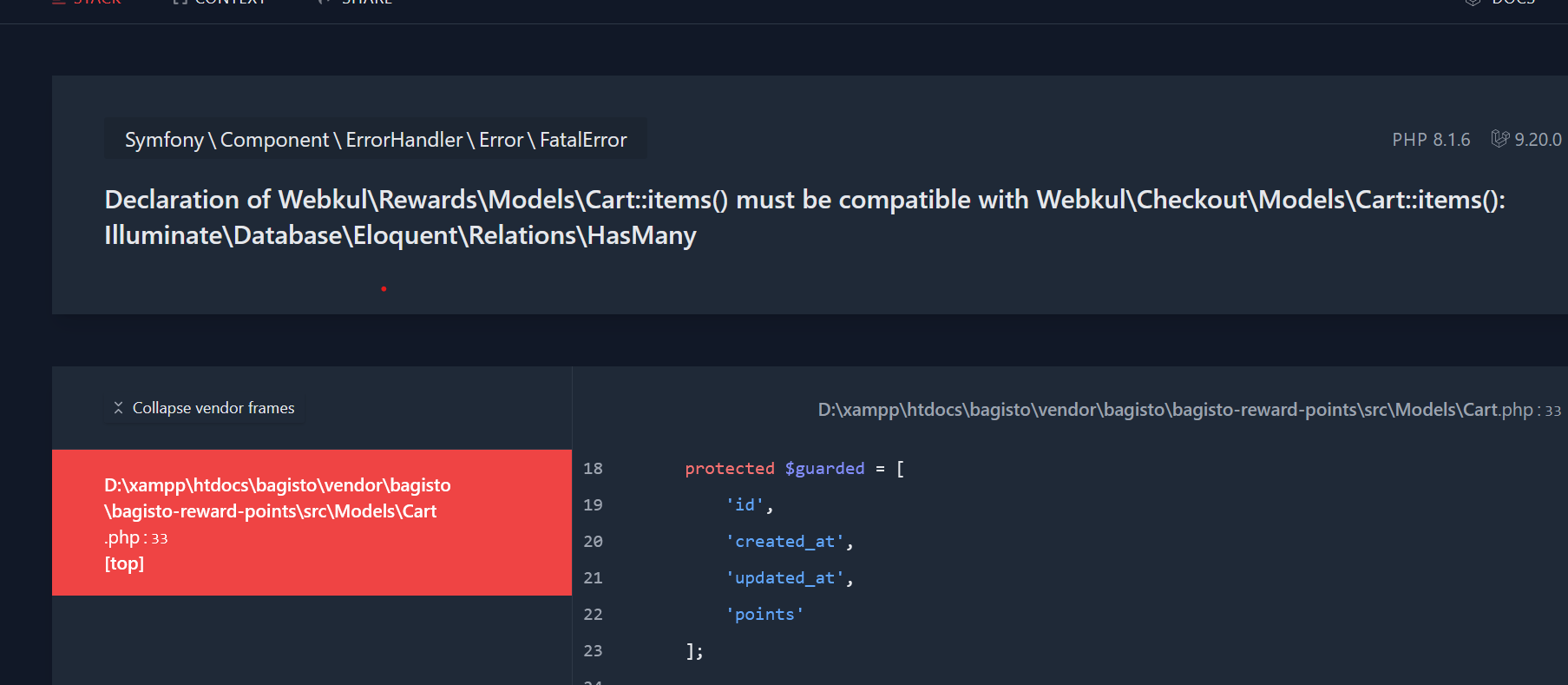
Task: Click the Collapse vendor frames button
Action: [205, 408]
